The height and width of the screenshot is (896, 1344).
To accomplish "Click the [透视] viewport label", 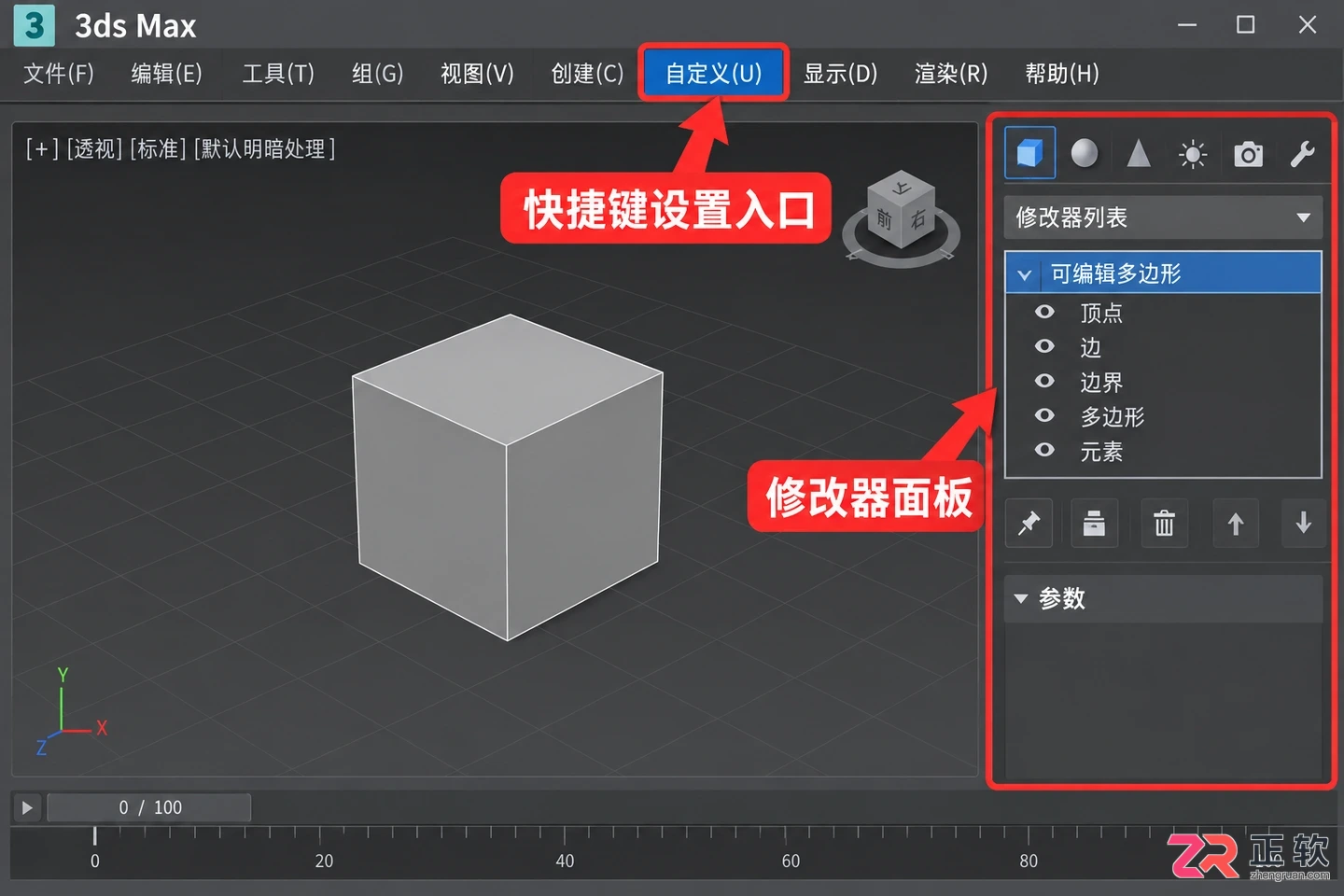I will tap(94, 149).
